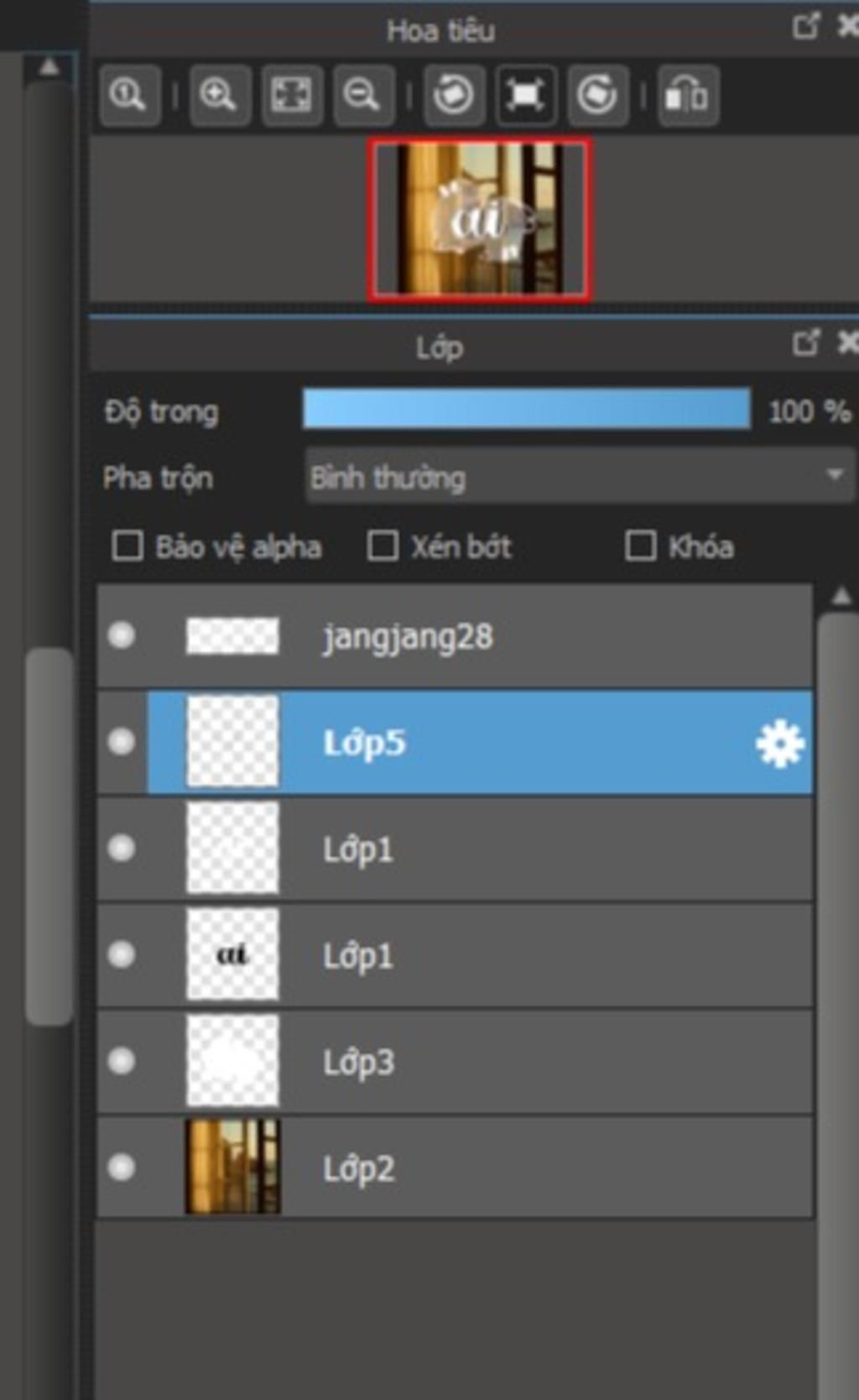
Task: Zoom out using the navigator toolbar
Action: [362, 95]
